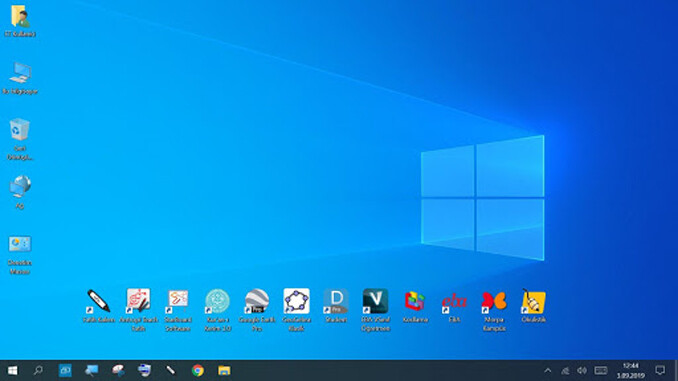Screen dimensions: 678x381
Task: Select the Recycle Bin desktop icon
Action: tap(20, 129)
